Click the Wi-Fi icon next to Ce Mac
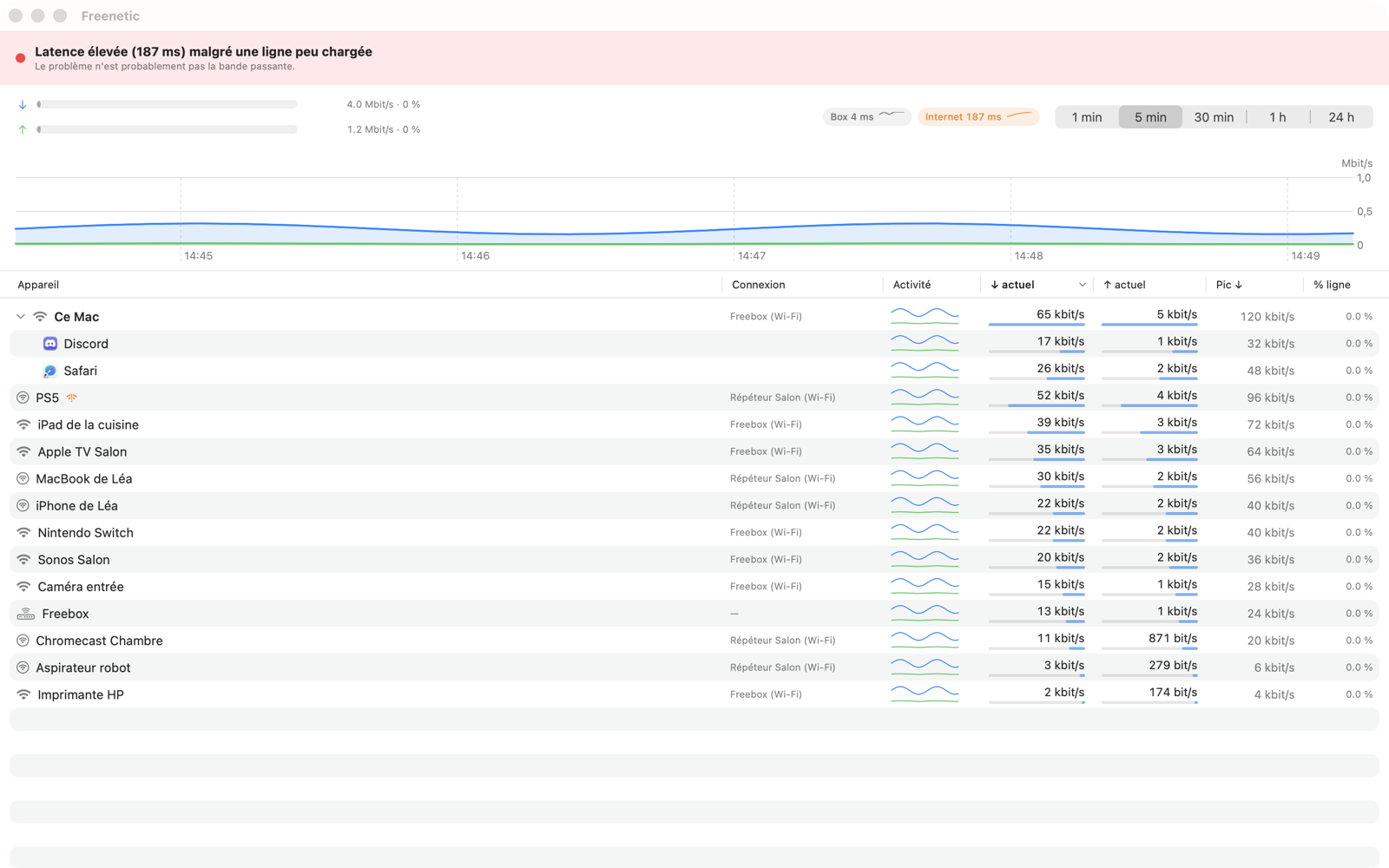Image resolution: width=1389 pixels, height=868 pixels. click(40, 317)
